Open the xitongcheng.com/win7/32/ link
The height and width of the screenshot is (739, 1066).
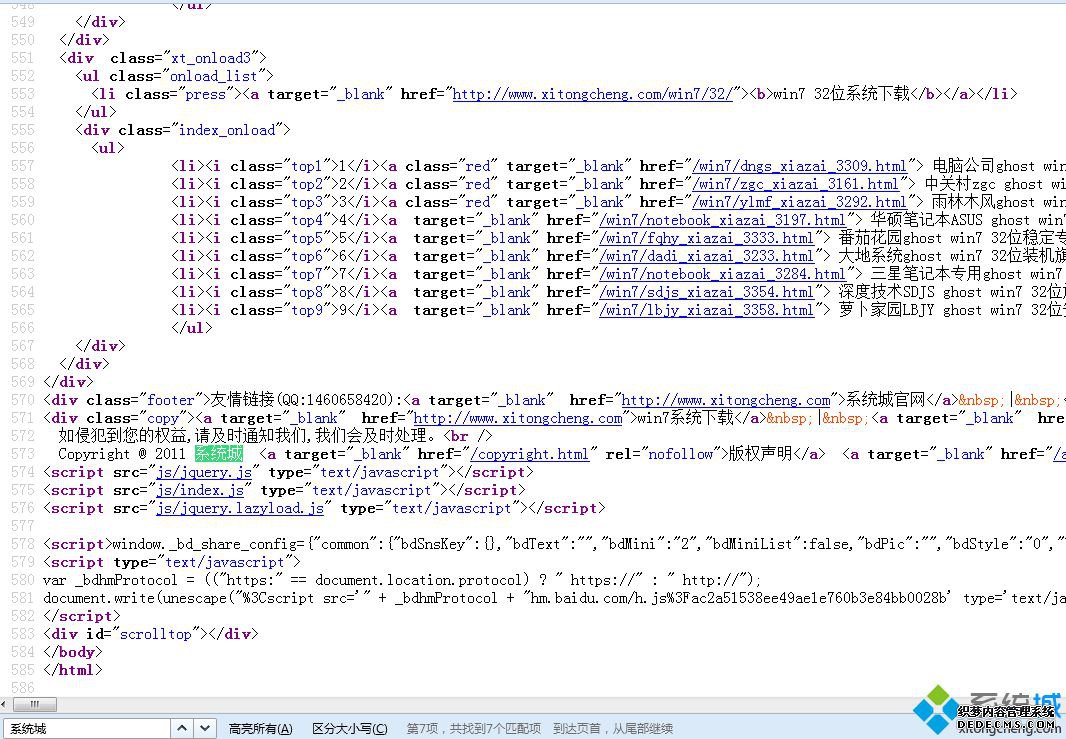(593, 94)
